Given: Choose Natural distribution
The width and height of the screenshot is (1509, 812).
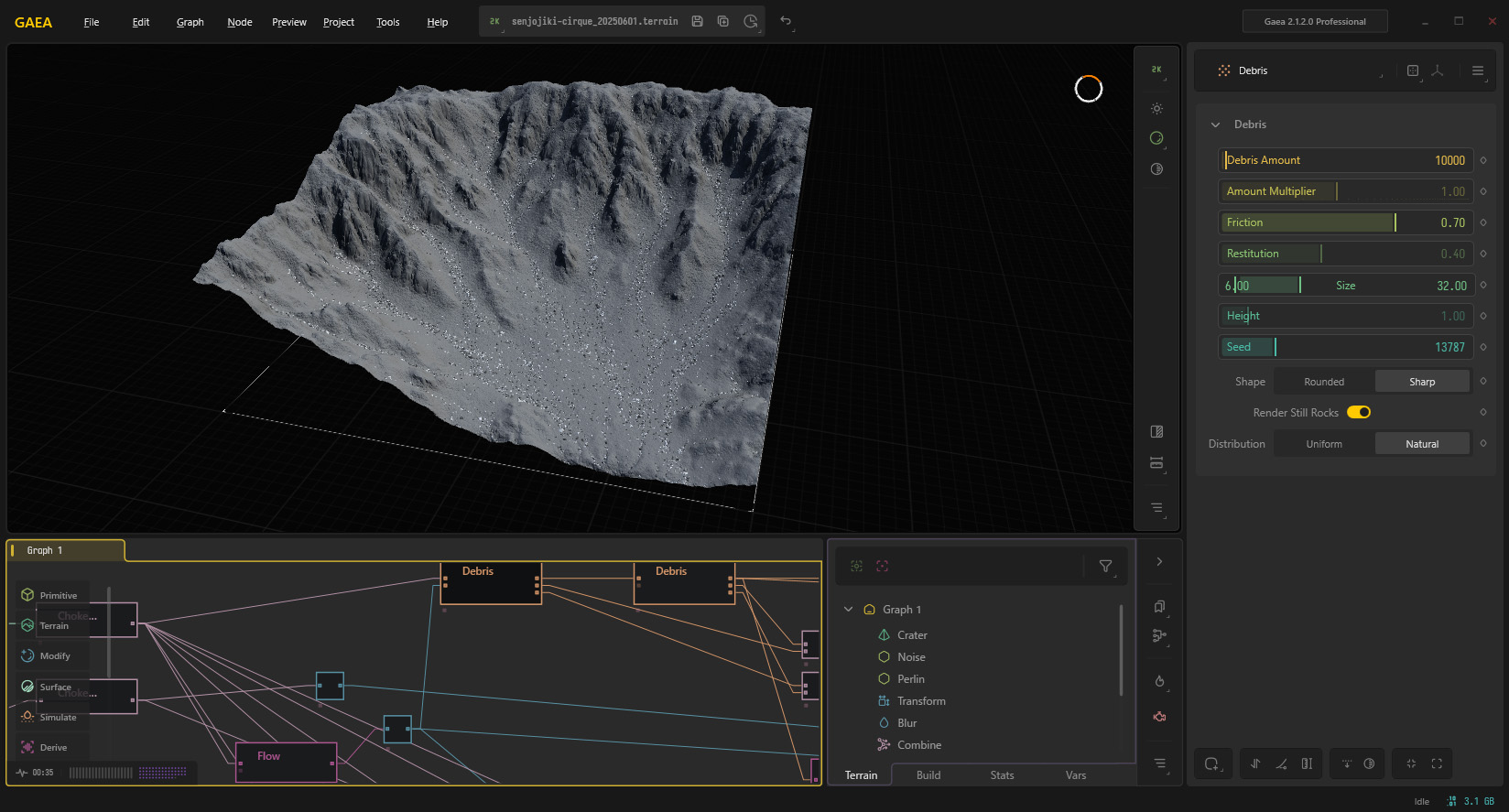Looking at the screenshot, I should tap(1422, 444).
